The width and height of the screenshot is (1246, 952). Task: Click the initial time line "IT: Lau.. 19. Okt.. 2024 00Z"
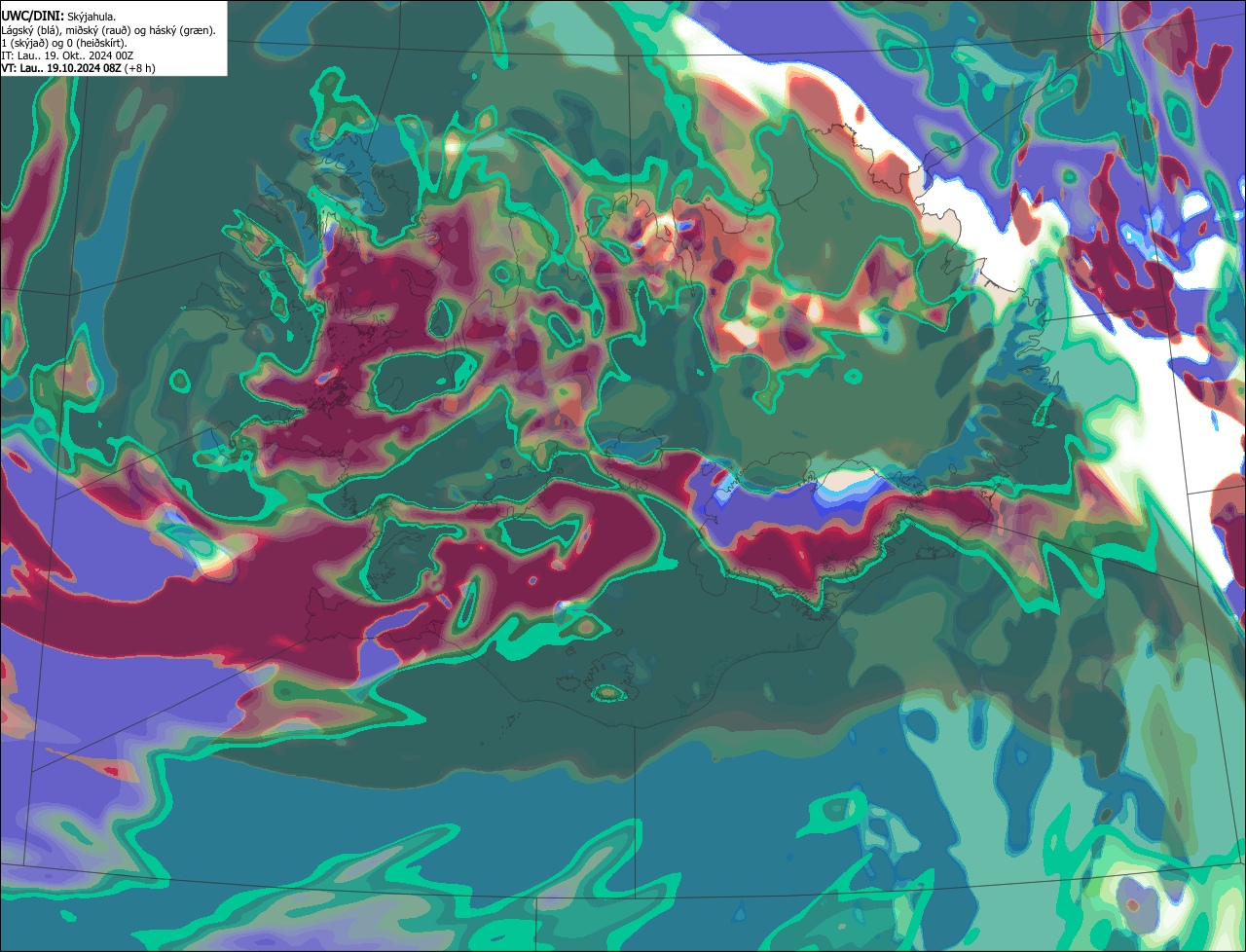[x=67, y=55]
